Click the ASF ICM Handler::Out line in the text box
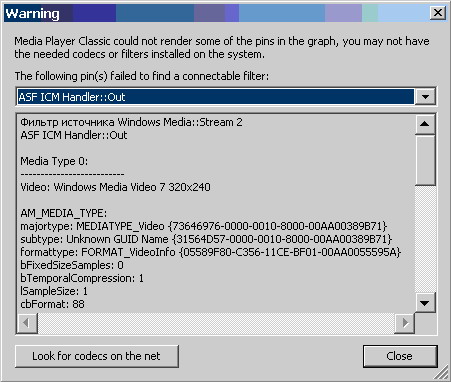This screenshot has width=451, height=382. click(74, 135)
